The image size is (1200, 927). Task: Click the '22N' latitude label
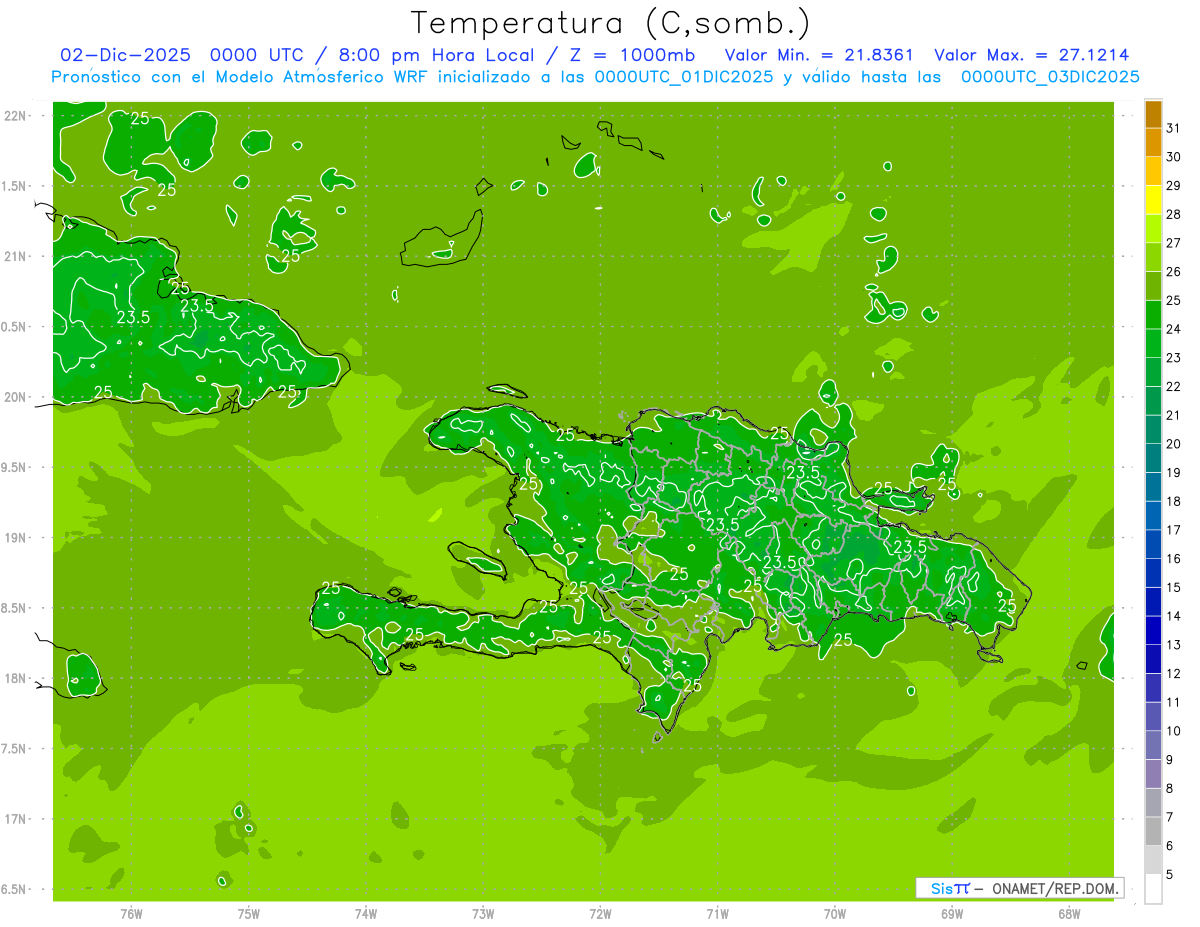pyautogui.click(x=17, y=116)
